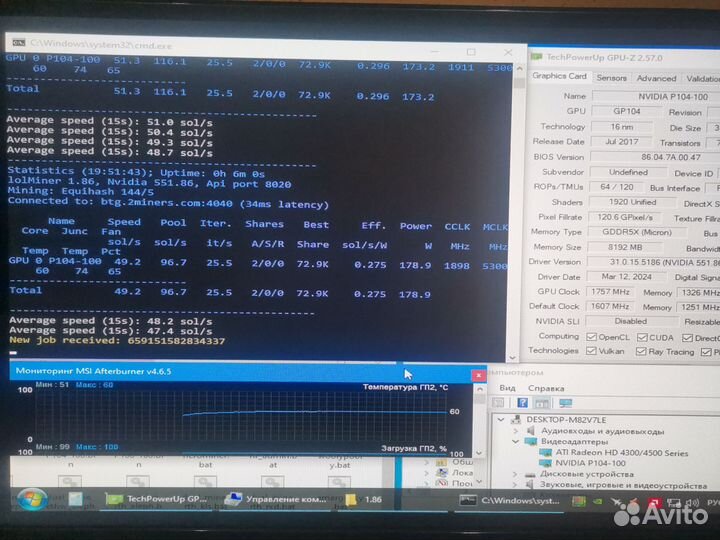Toggle the OpenCL checkbox in GPU-Z
The image size is (720, 540).
(x=592, y=337)
